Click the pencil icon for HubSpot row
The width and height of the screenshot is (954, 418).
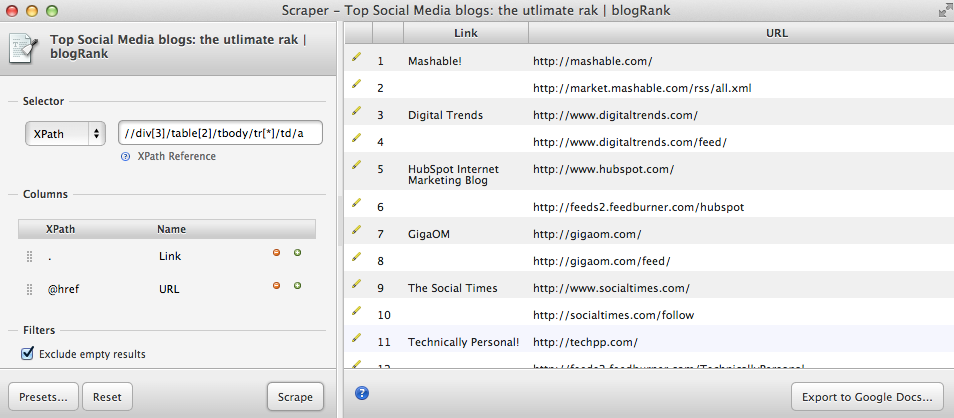coord(357,164)
